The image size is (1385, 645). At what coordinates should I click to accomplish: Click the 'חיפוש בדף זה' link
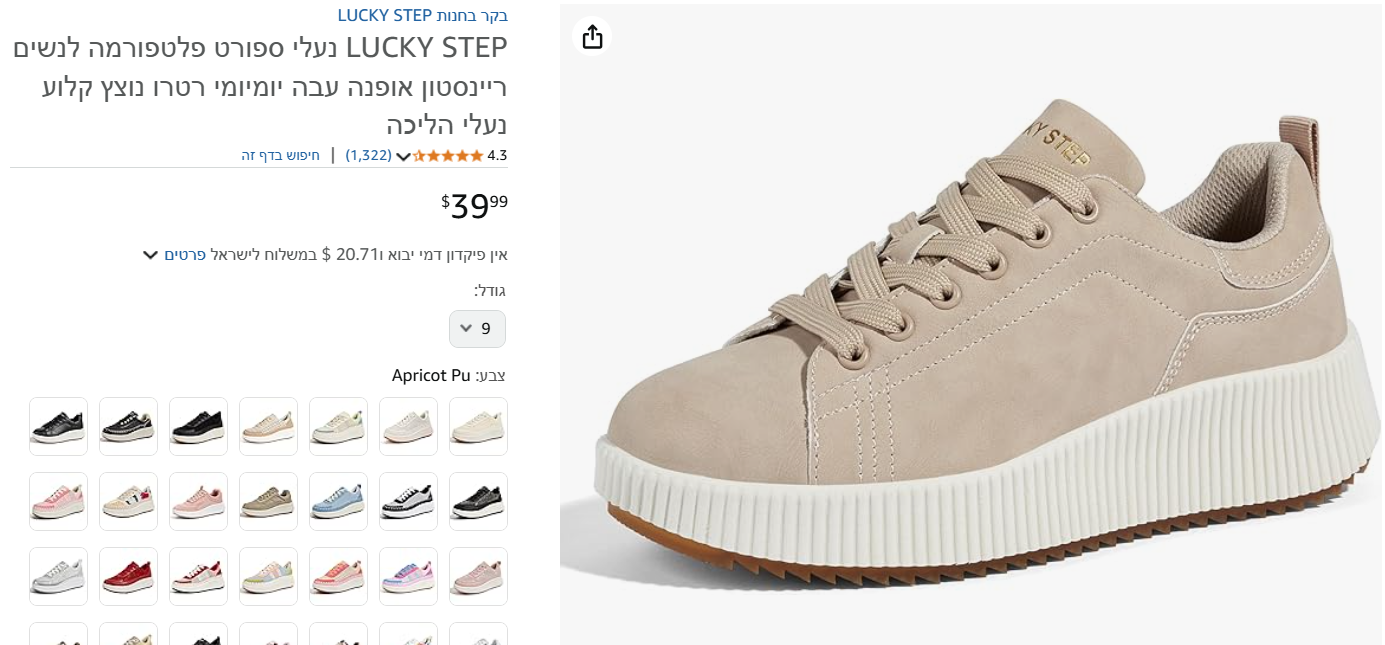[x=280, y=156]
